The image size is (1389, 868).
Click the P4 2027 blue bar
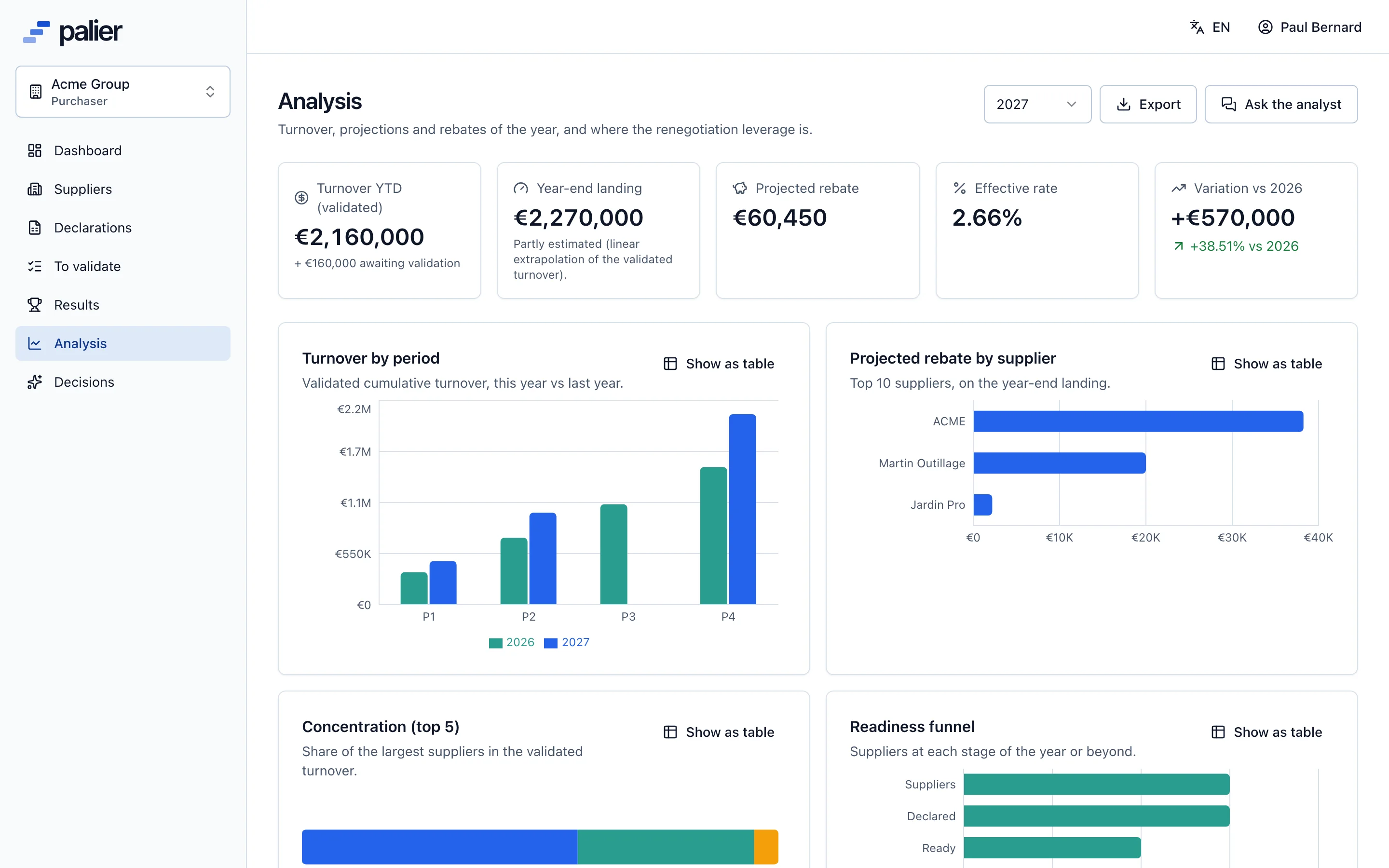pyautogui.click(x=742, y=509)
